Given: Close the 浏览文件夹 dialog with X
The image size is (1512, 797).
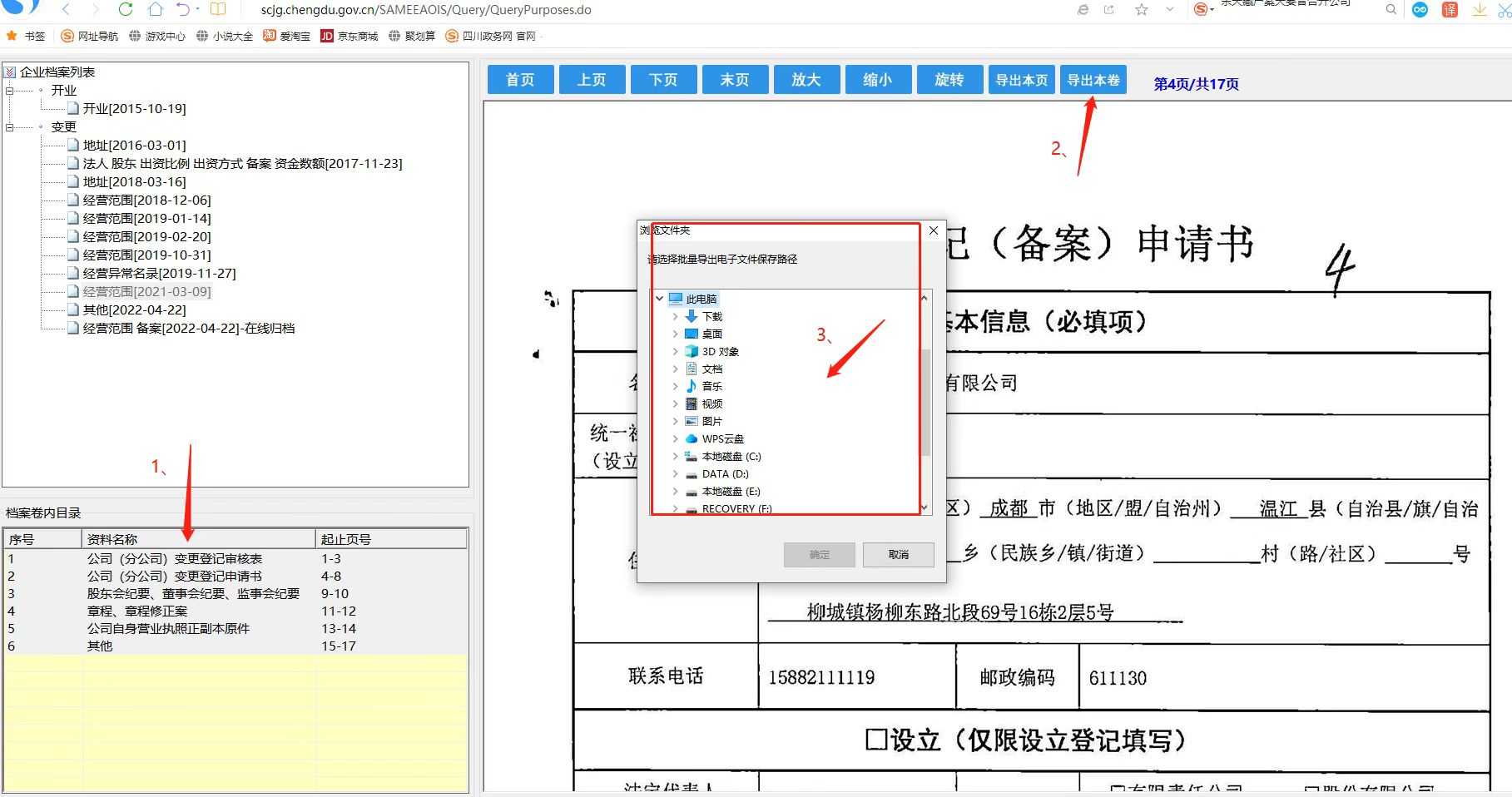Looking at the screenshot, I should click(x=934, y=230).
